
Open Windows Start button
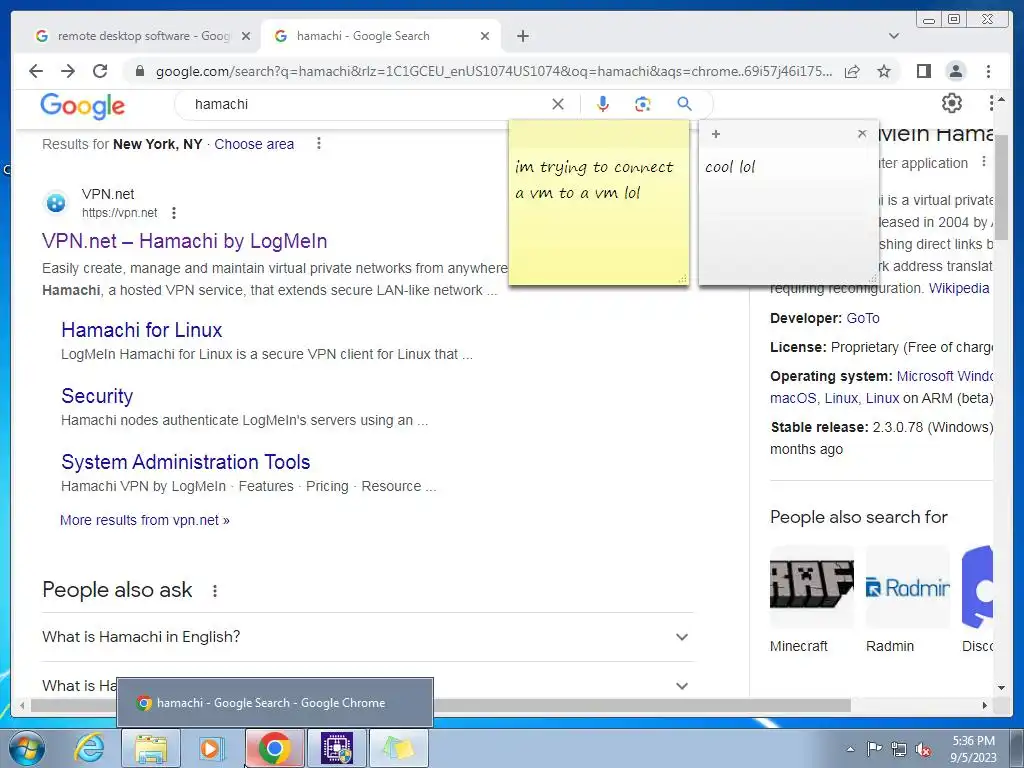point(27,748)
